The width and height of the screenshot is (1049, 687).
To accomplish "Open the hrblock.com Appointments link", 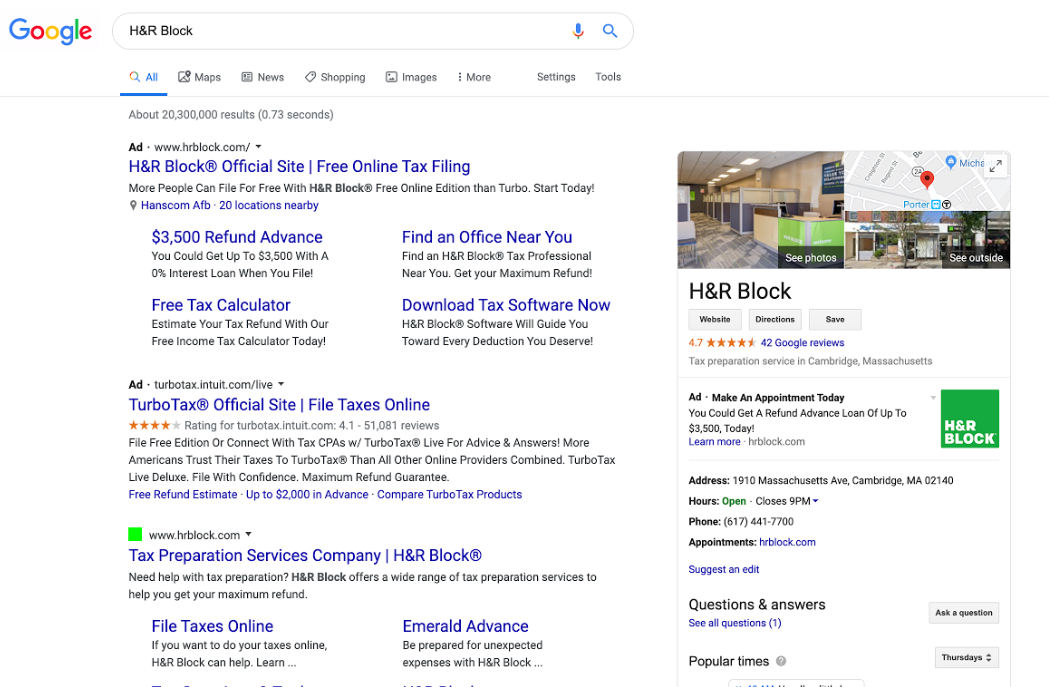I will [787, 542].
